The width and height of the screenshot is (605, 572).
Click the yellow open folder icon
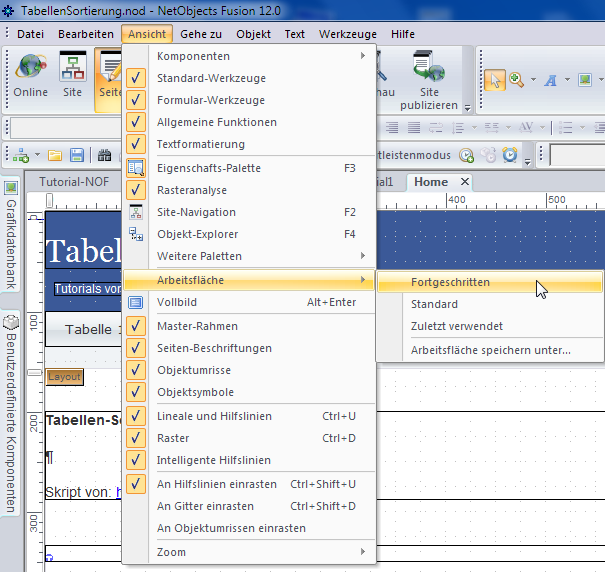53,155
